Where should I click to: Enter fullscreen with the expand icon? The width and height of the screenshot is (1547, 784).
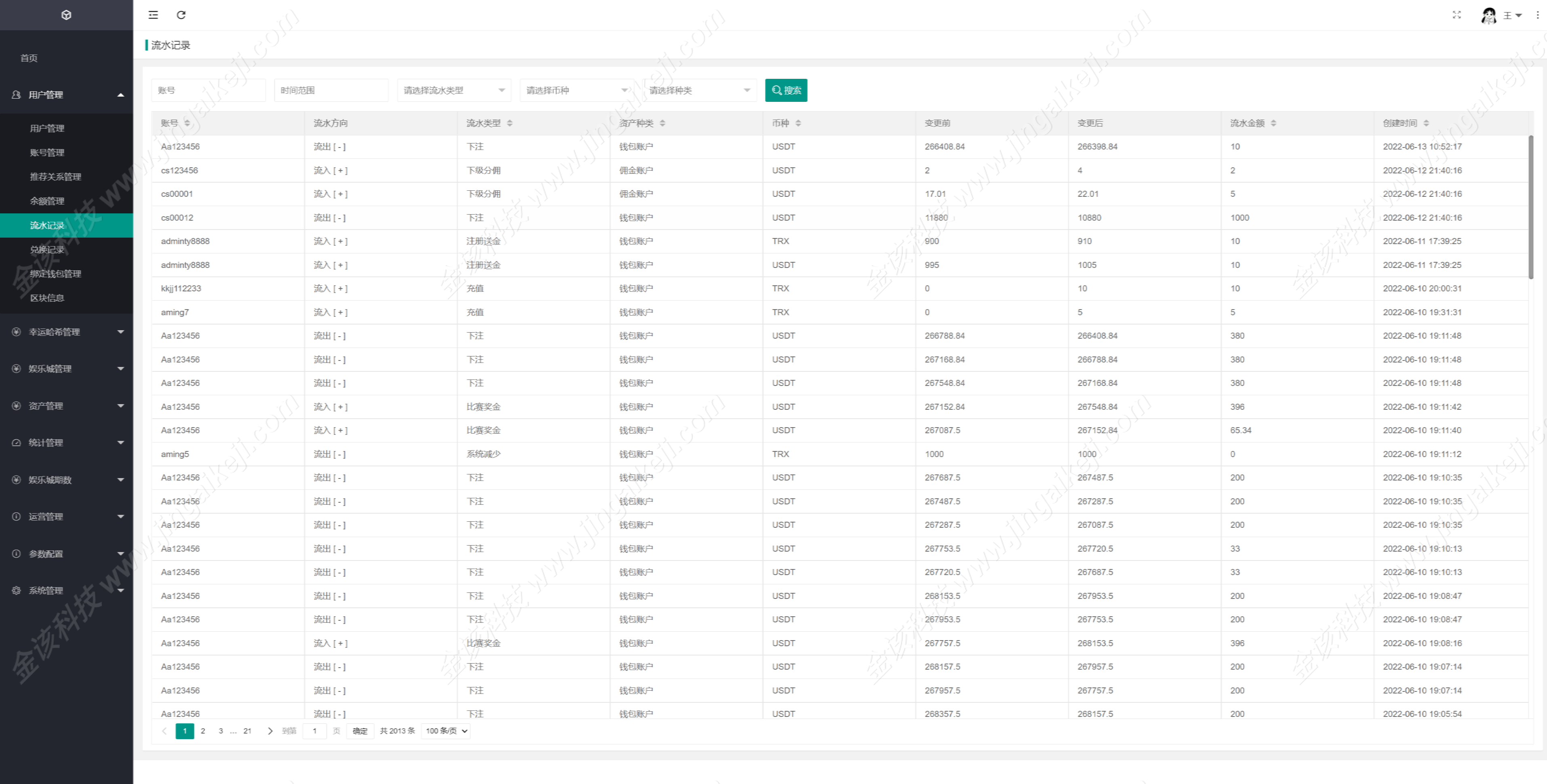pyautogui.click(x=1456, y=15)
